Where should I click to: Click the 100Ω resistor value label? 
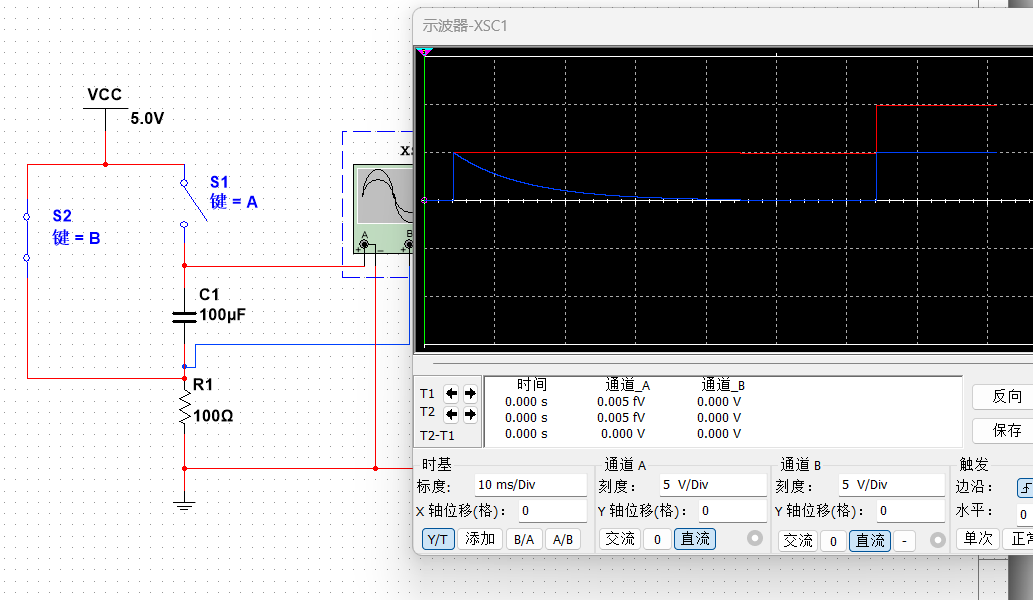(213, 416)
